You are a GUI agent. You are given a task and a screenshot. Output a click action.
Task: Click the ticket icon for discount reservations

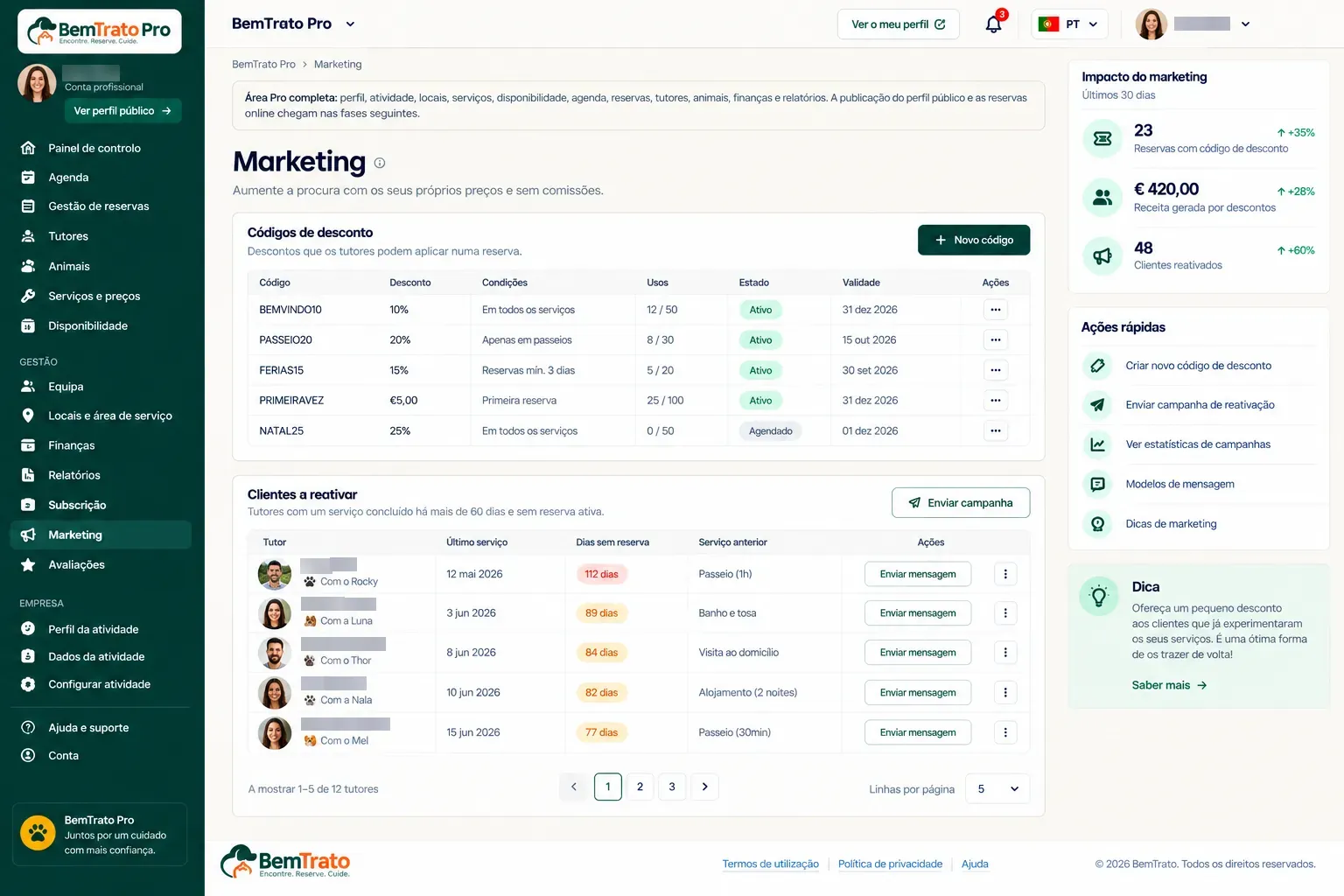click(1102, 138)
